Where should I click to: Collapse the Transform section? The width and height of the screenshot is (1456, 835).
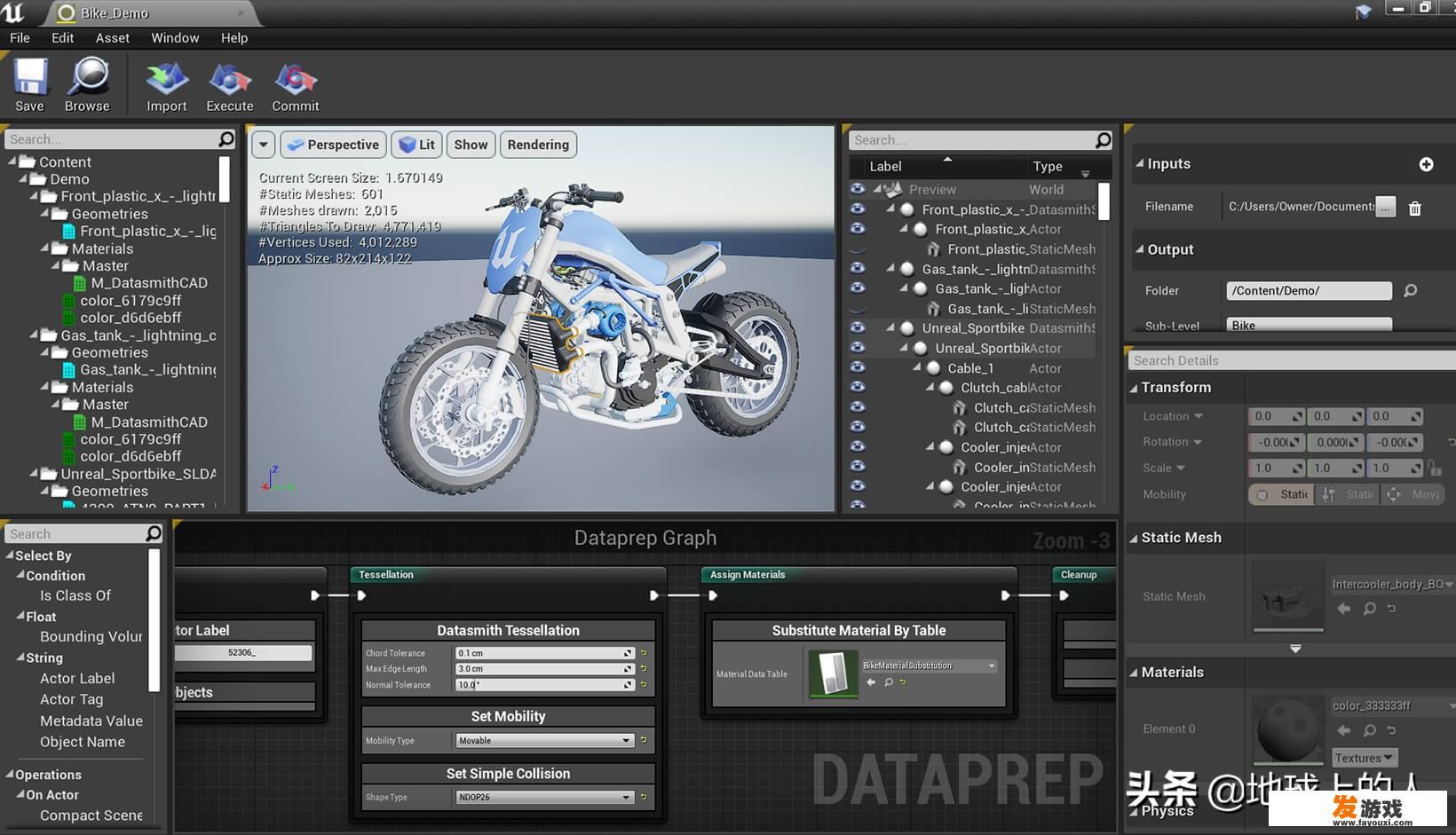pos(1134,388)
